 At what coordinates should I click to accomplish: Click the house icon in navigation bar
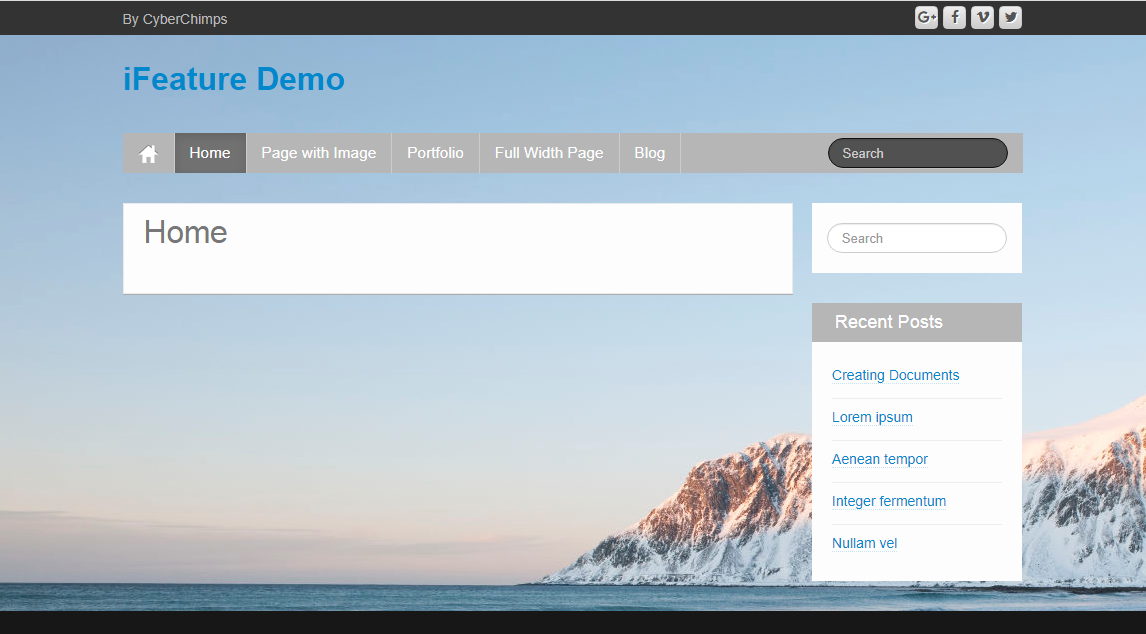[149, 154]
